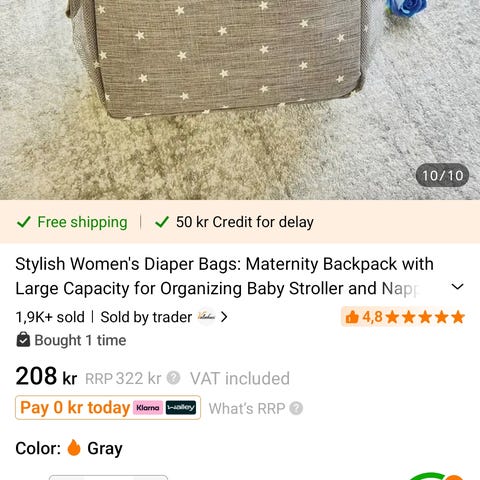This screenshot has width=480, height=480.
Task: Tap the hot-selling flame icon by Gray
Action: coord(74,448)
